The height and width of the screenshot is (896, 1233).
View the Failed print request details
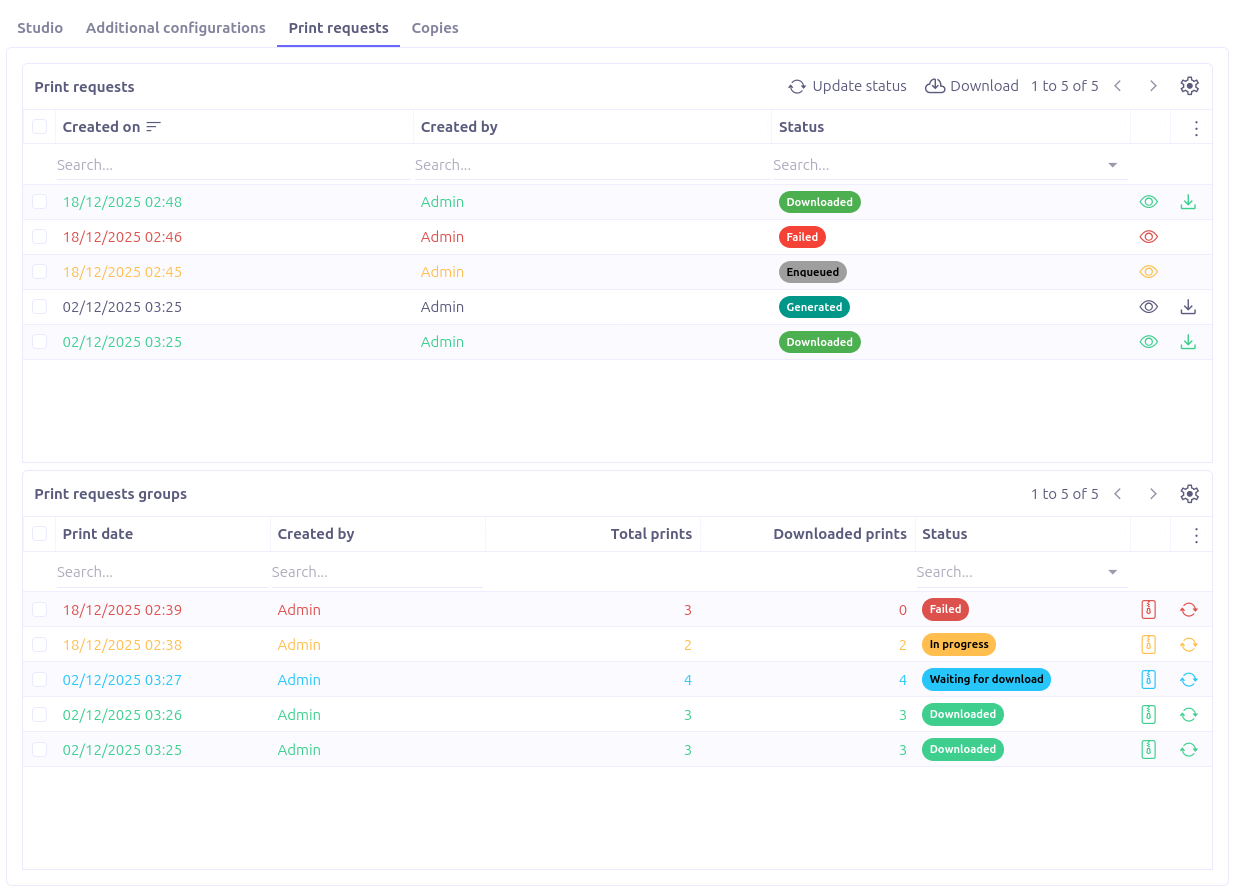(1149, 237)
